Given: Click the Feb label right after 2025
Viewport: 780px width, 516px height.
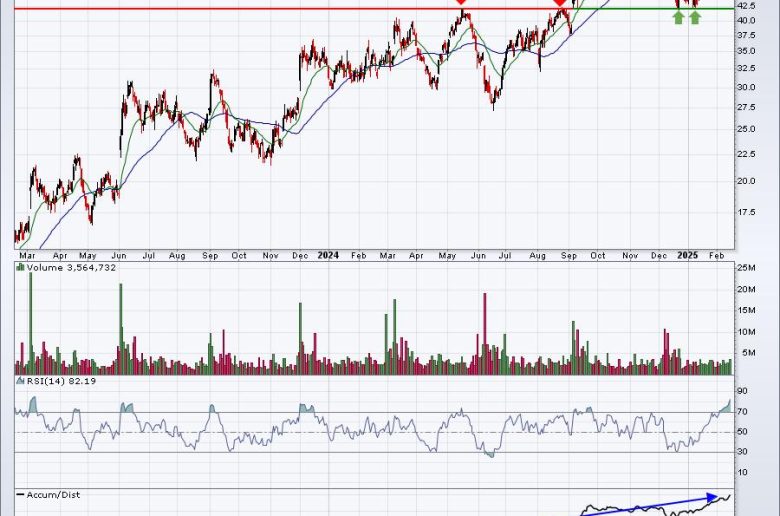Looking at the screenshot, I should click(716, 255).
